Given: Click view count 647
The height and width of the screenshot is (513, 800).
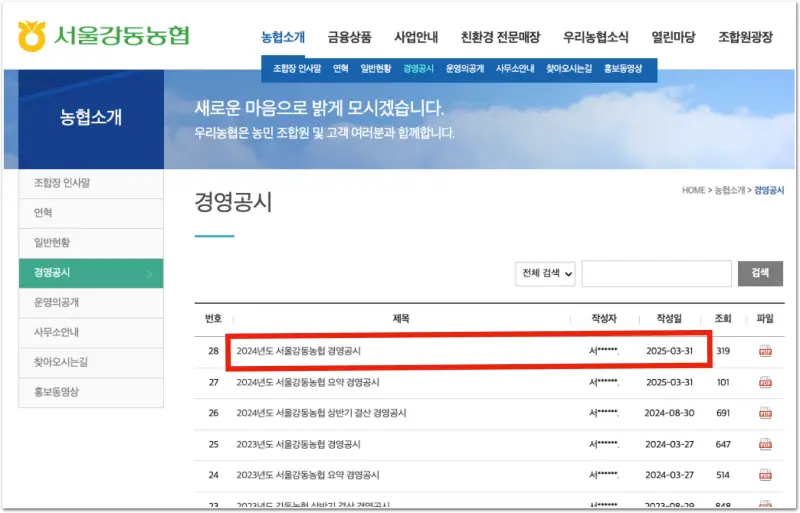Looking at the screenshot, I should tap(723, 444).
